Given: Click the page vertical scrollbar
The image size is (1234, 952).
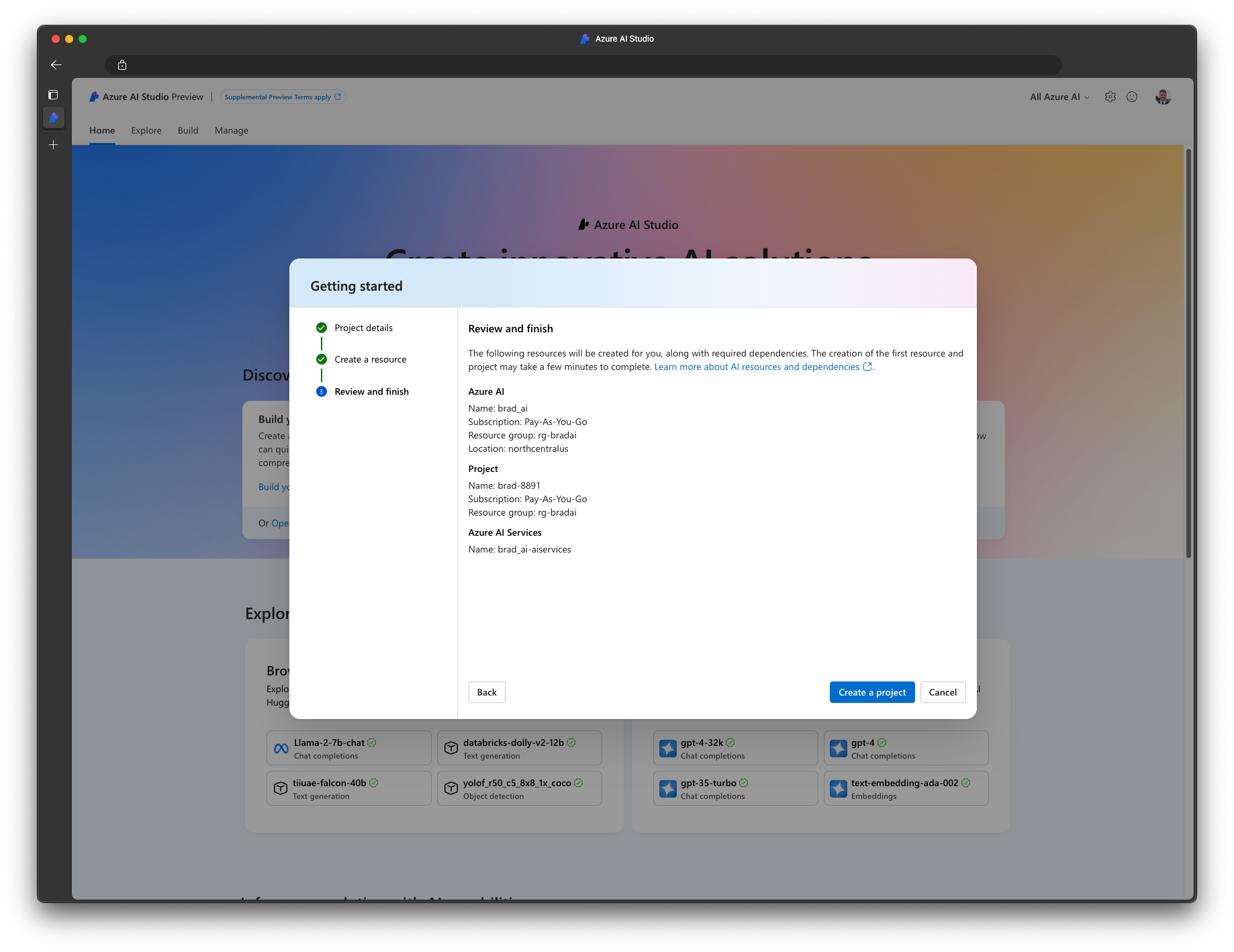Looking at the screenshot, I should click(1188, 352).
